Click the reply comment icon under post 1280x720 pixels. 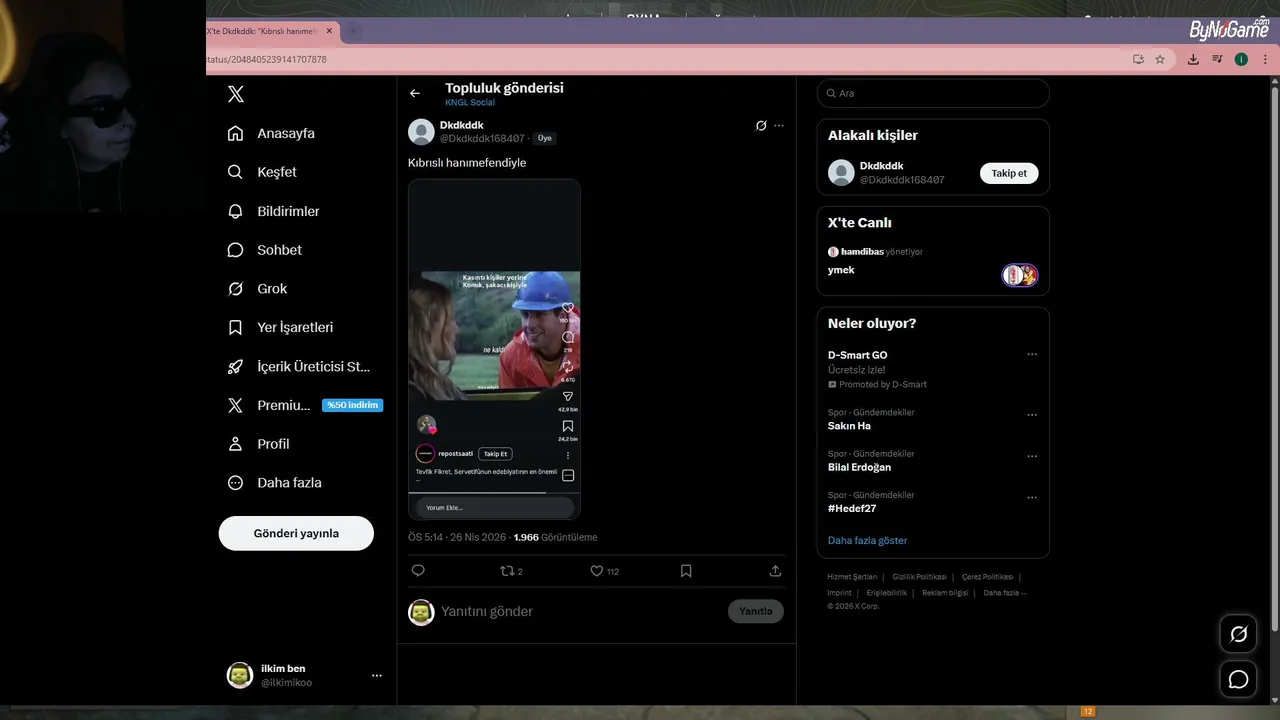click(418, 571)
